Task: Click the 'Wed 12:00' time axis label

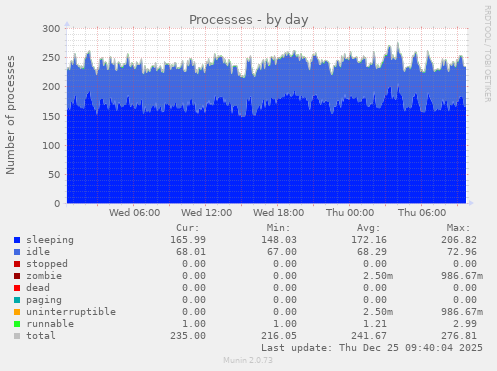Action: [206, 213]
